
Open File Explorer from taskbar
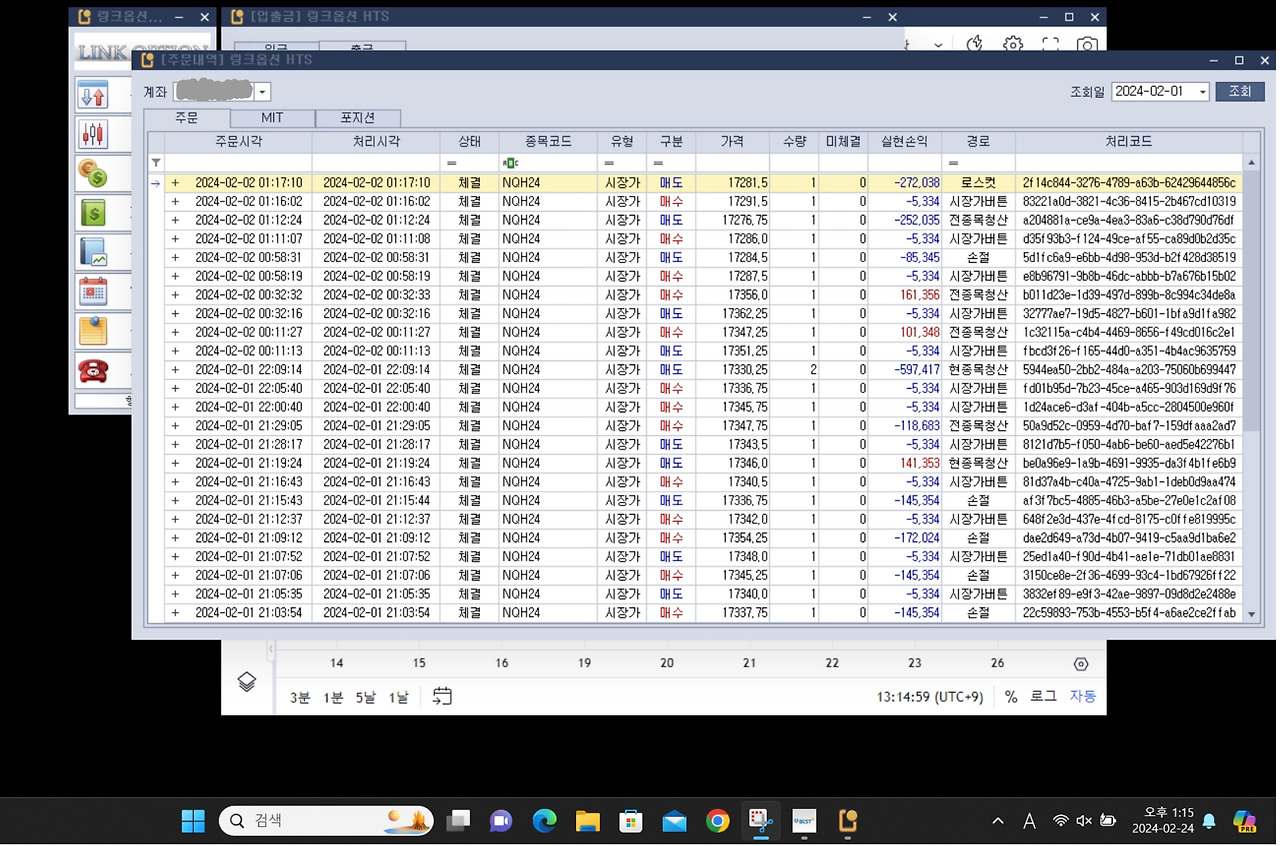point(587,821)
